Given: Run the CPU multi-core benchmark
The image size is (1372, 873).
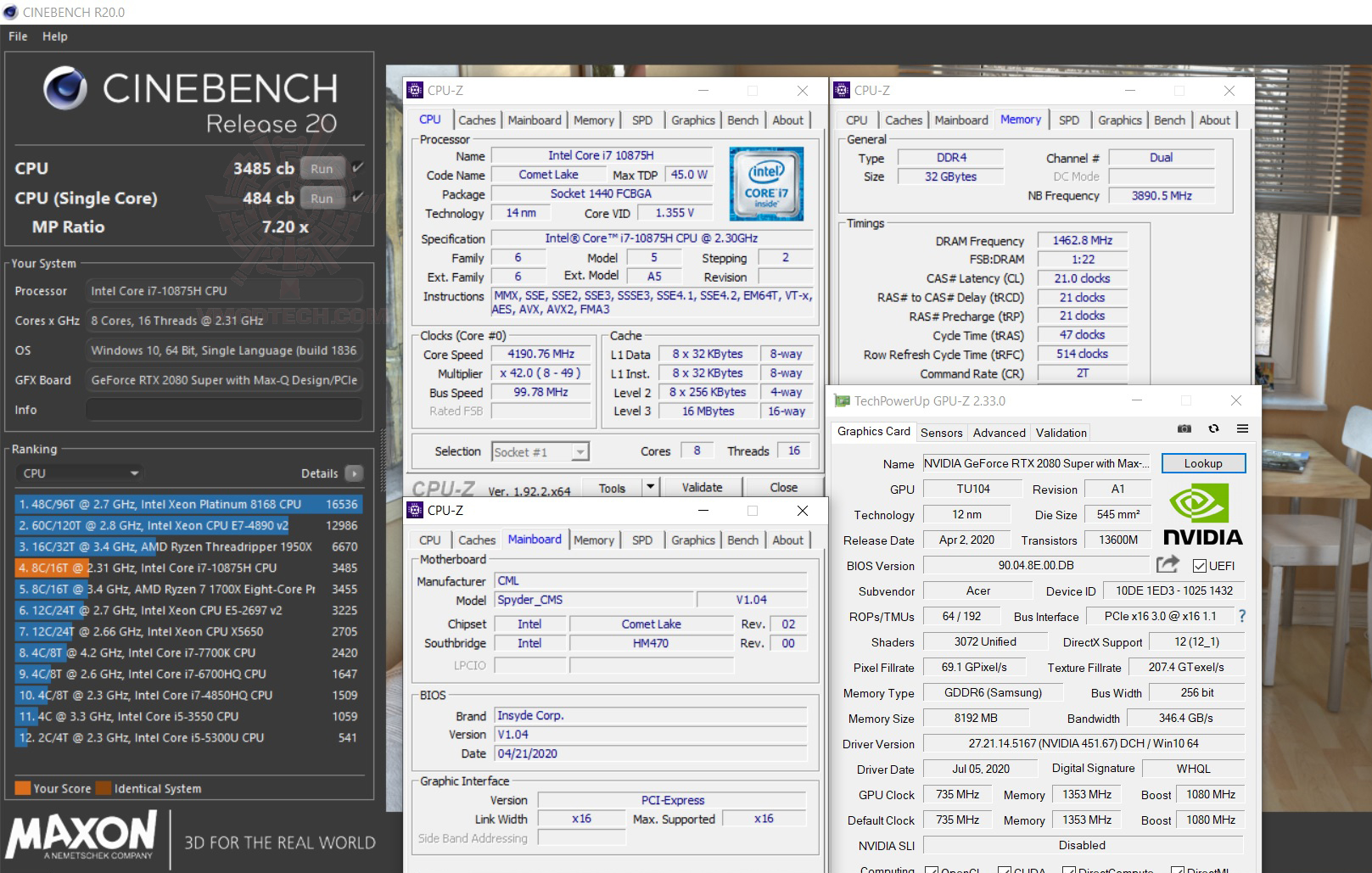Looking at the screenshot, I should tap(322, 168).
